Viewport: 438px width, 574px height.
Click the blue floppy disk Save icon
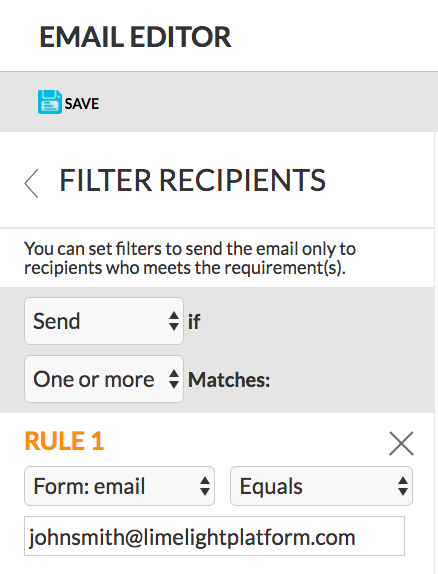click(49, 102)
